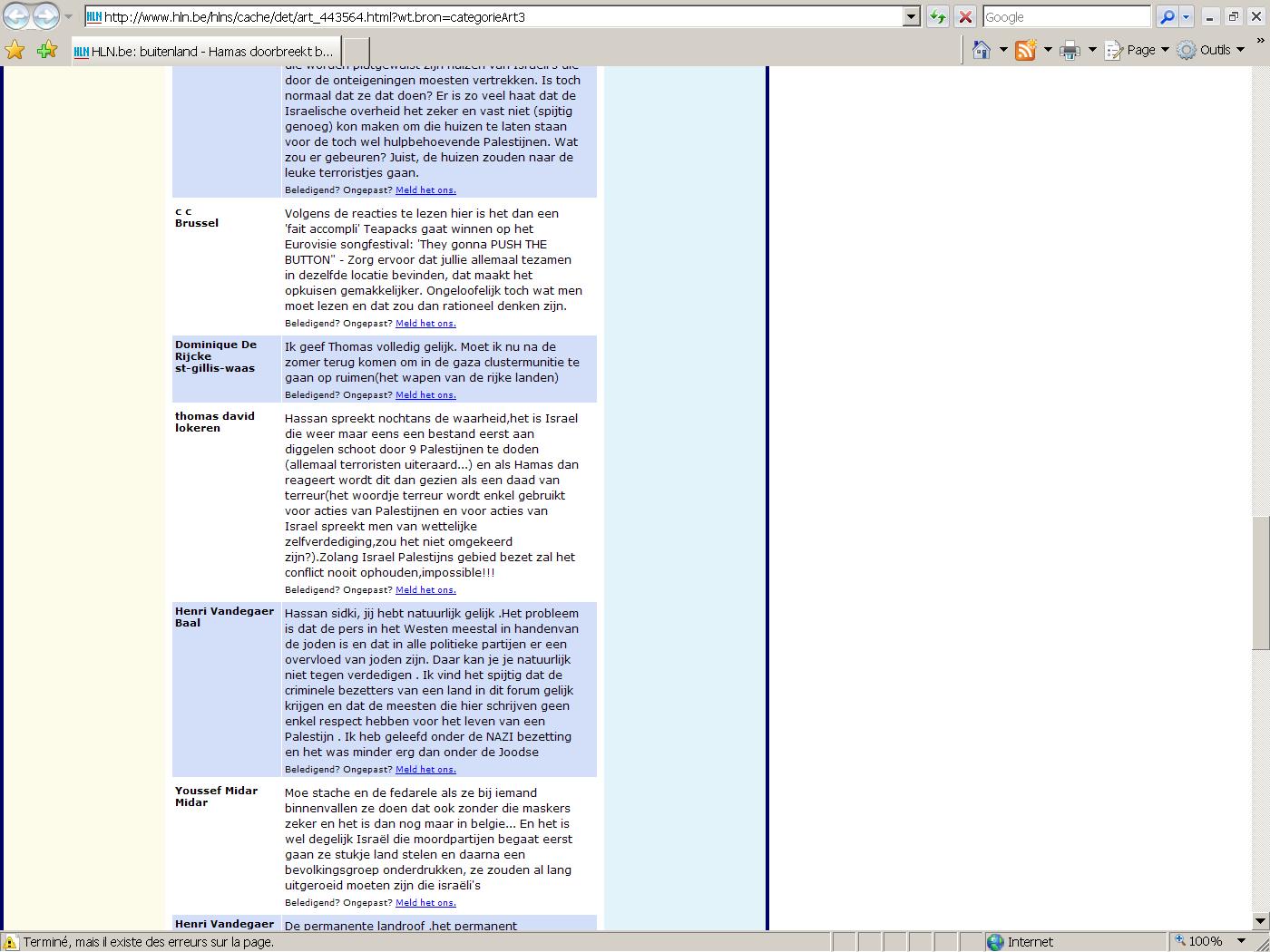Go forward using the browser Forward arrow
This screenshot has height=952, width=1270.
[x=45, y=16]
